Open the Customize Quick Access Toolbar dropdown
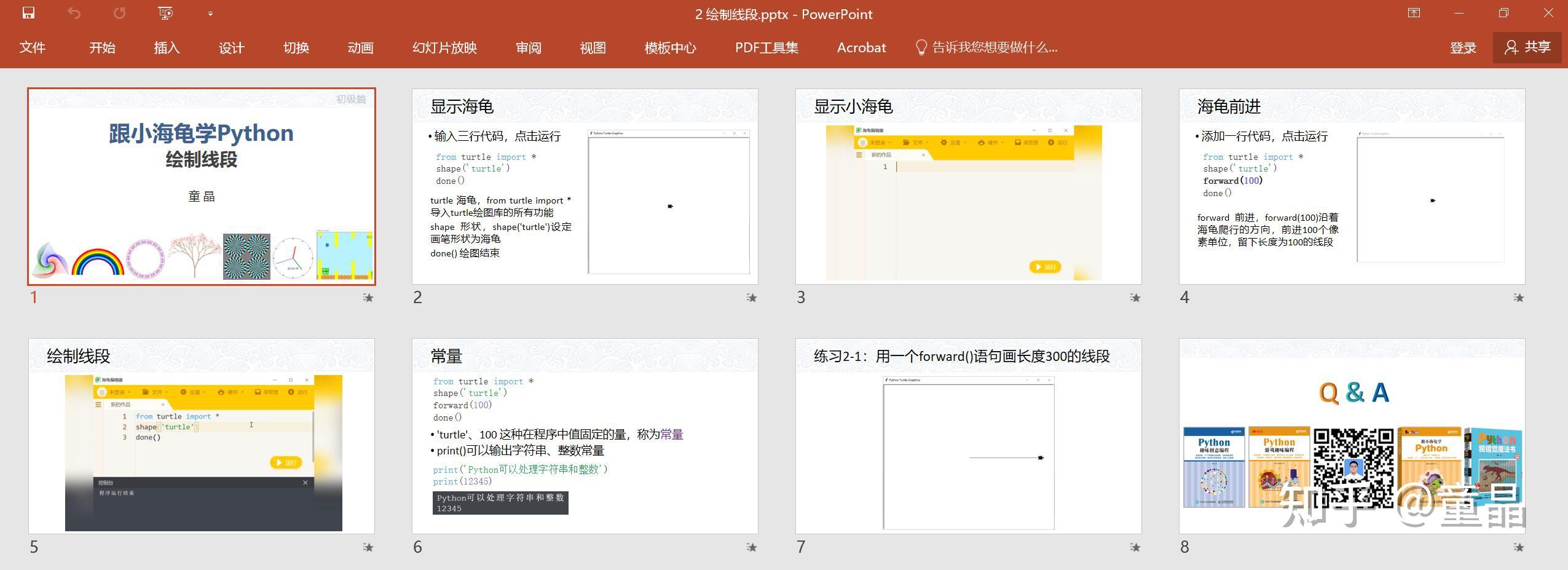The width and height of the screenshot is (1568, 570). coord(210,14)
